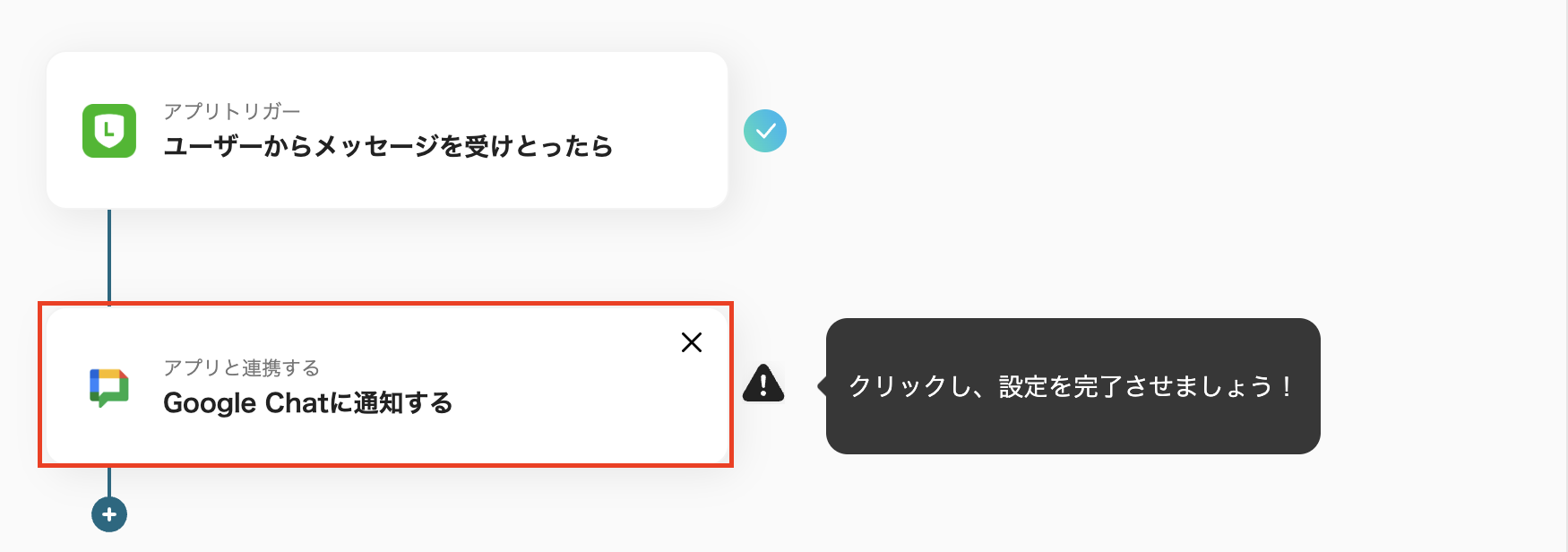Add a workflow step below Google Chat
The width and height of the screenshot is (1568, 552).
click(108, 513)
